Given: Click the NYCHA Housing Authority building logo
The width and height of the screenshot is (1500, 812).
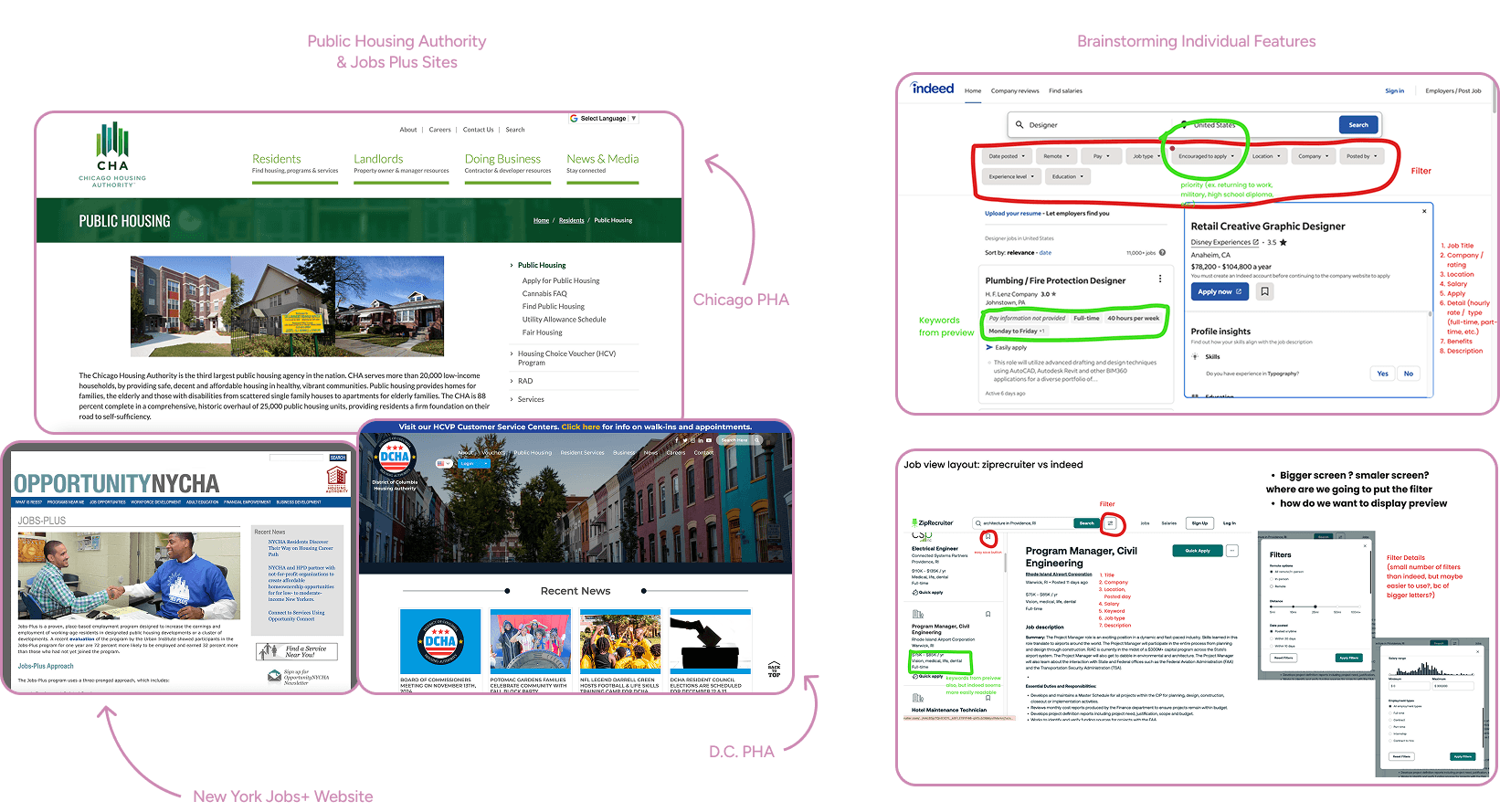Looking at the screenshot, I should point(337,479).
